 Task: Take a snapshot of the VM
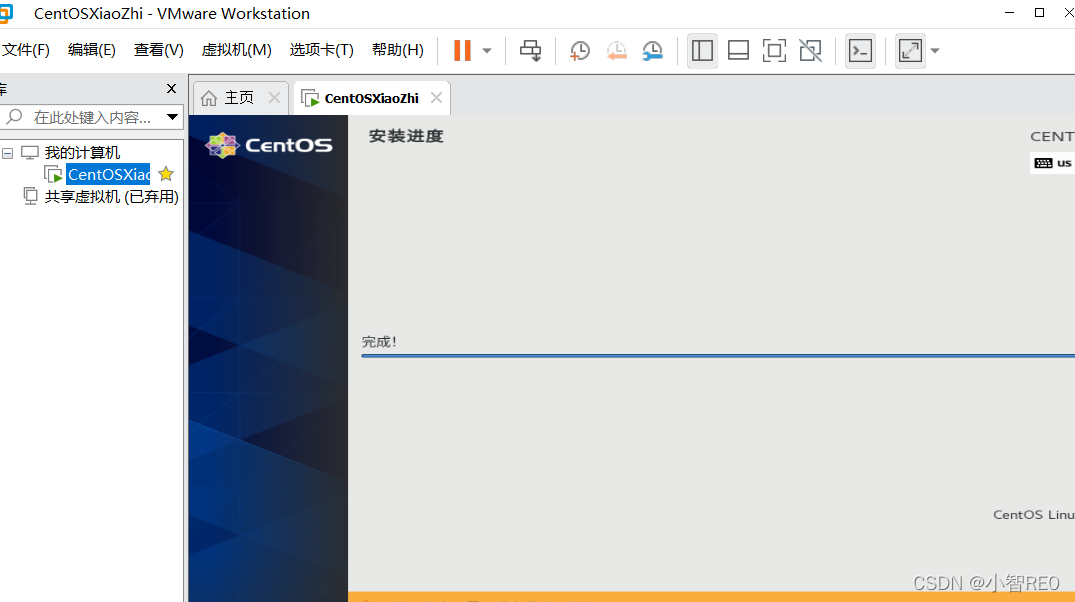pyautogui.click(x=579, y=50)
